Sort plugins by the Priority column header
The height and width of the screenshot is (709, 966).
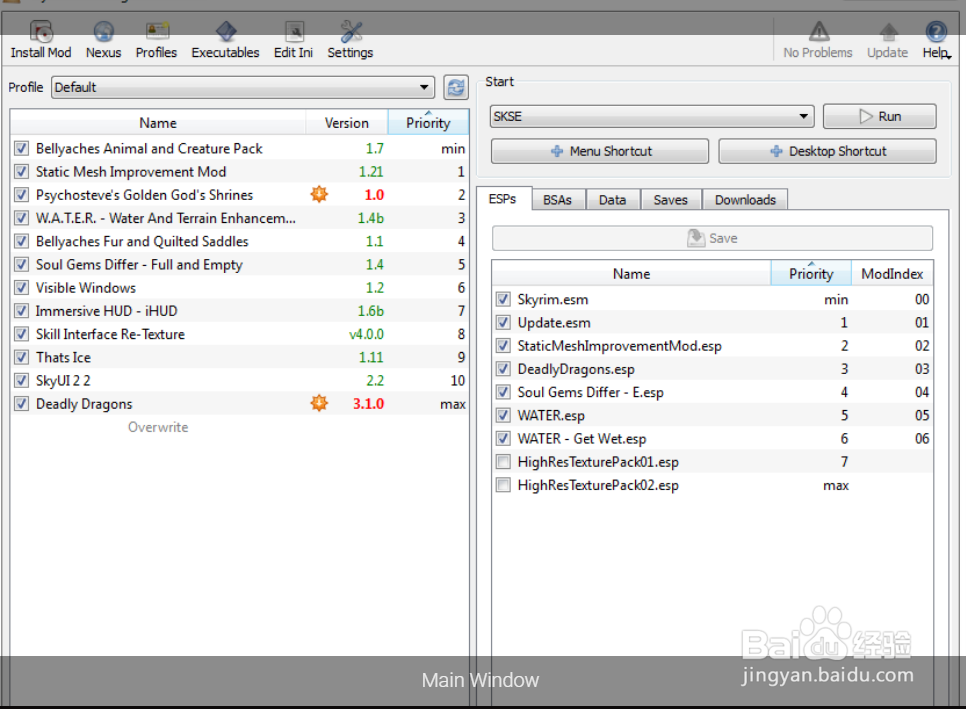(x=811, y=274)
